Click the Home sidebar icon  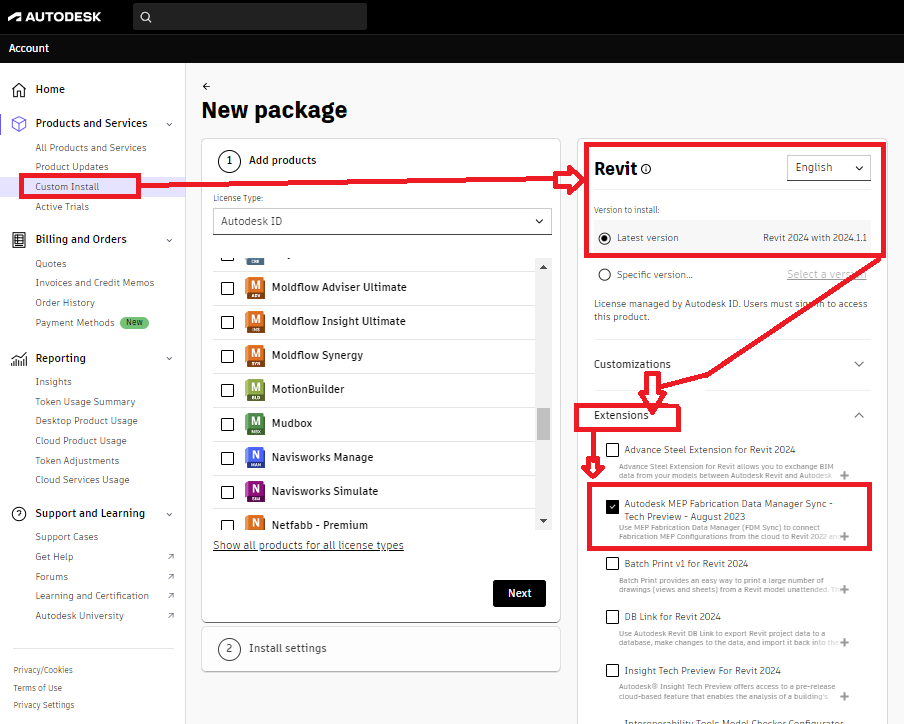point(16,89)
